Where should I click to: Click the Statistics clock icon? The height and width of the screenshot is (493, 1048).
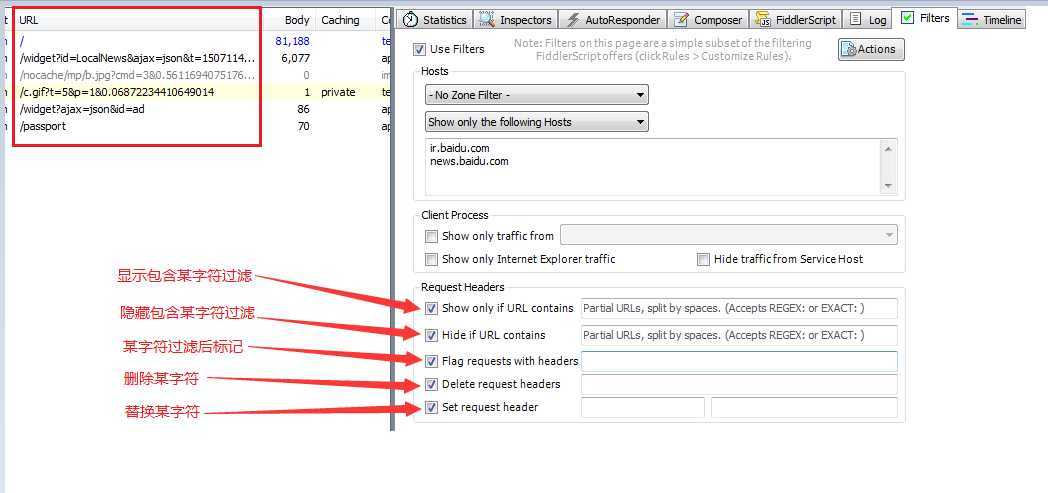tap(410, 20)
